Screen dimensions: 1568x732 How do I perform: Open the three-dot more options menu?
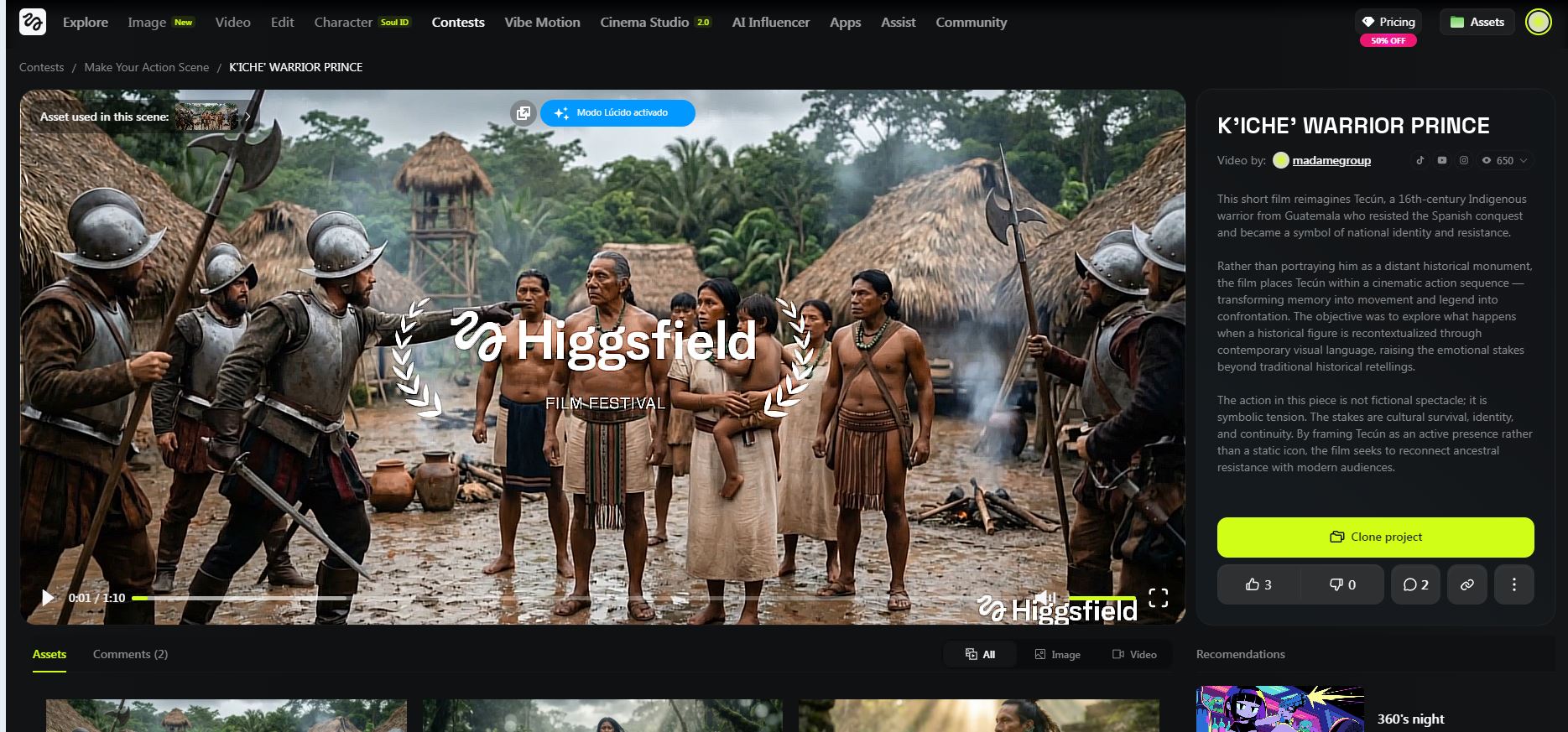point(1513,584)
